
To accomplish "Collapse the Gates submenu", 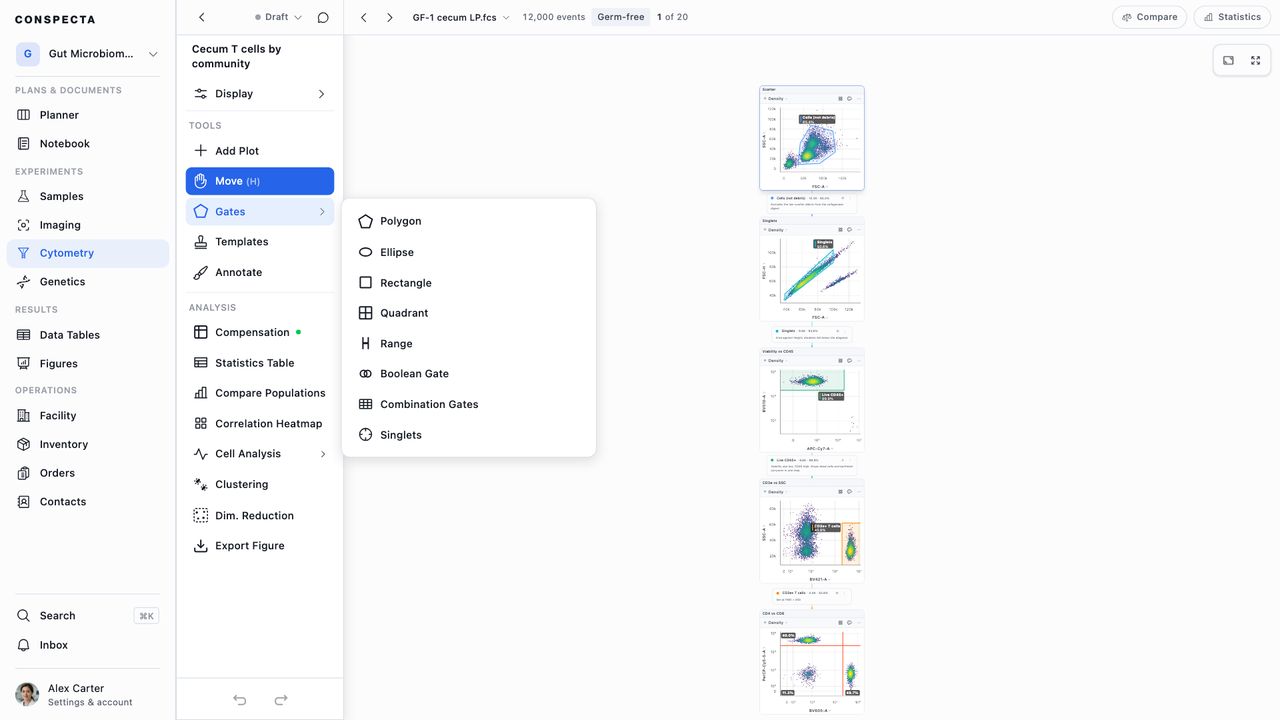I will (260, 212).
